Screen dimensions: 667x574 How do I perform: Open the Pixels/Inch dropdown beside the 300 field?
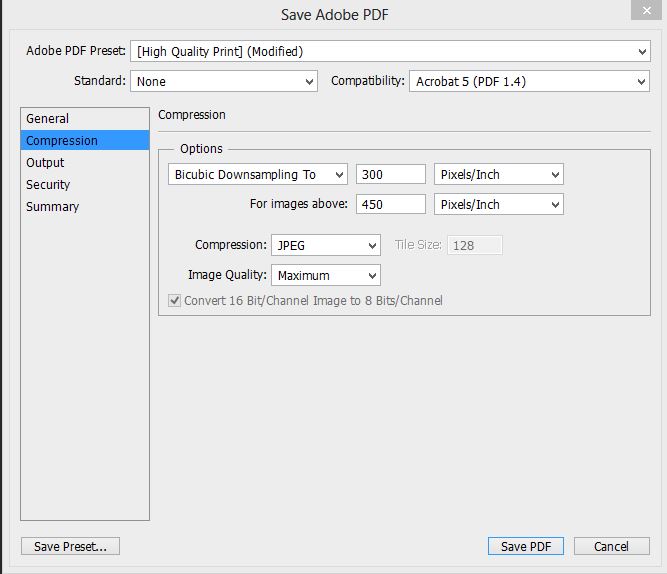click(x=499, y=174)
